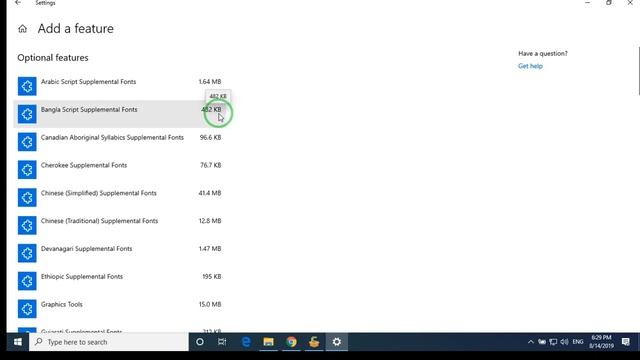Click the 12.8 MB size value
Screen dimensions: 640x360
210,221
